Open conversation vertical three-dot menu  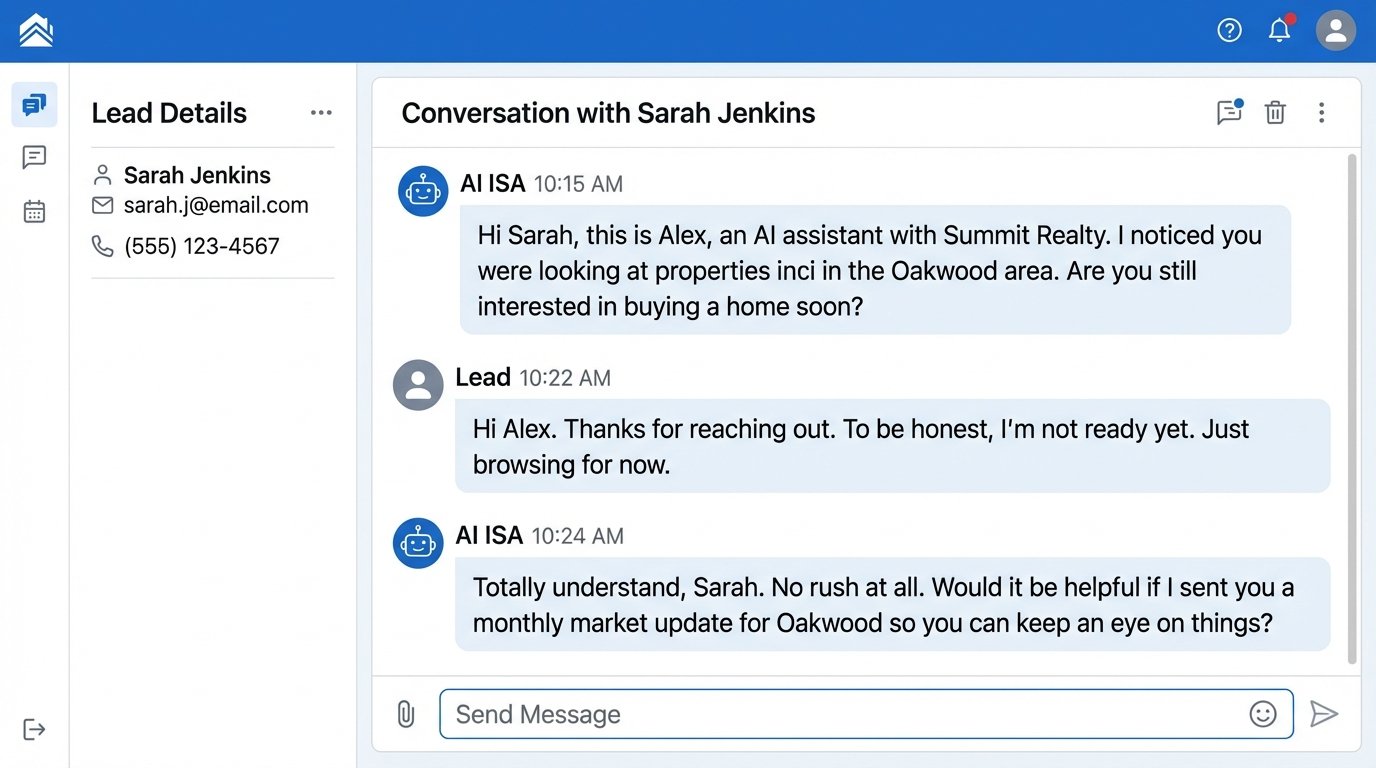pos(1321,113)
